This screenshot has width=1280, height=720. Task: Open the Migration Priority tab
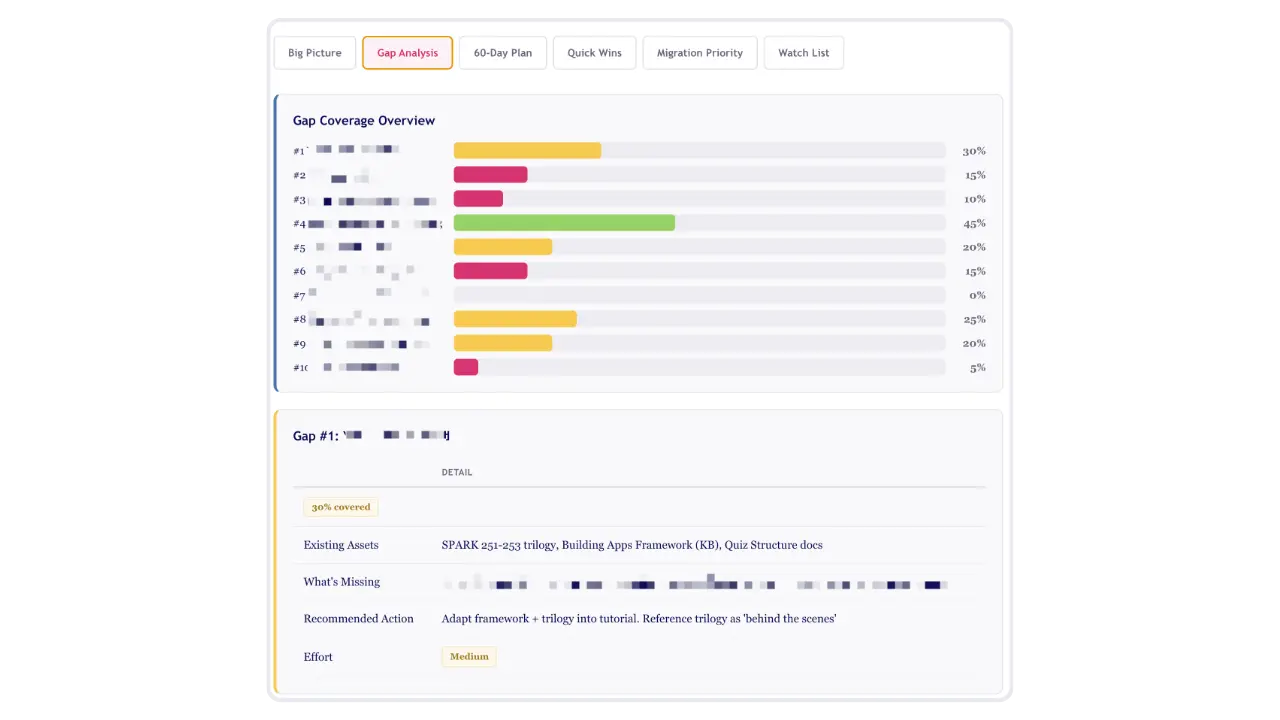699,52
